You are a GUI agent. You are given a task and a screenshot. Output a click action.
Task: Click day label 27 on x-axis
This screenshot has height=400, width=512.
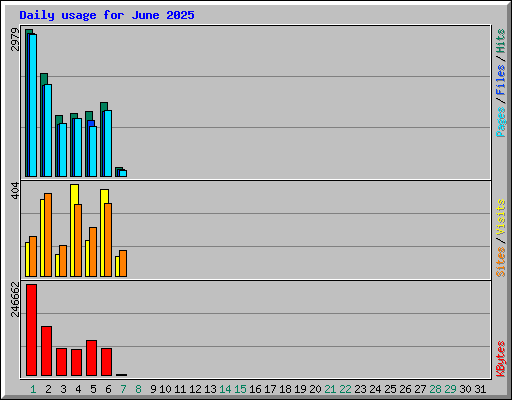click(x=420, y=389)
